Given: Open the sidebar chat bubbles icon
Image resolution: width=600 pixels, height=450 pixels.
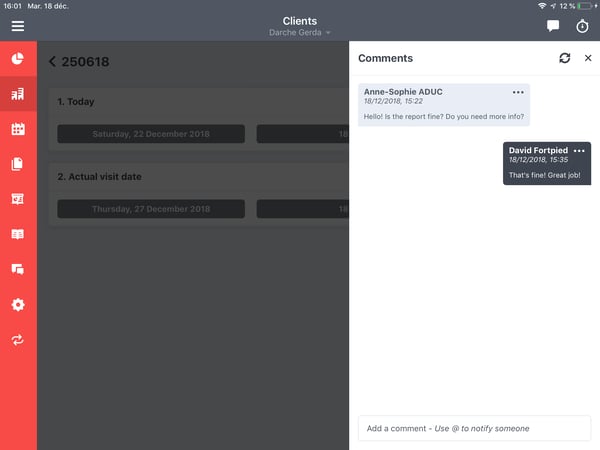Looking at the screenshot, I should [x=18, y=269].
